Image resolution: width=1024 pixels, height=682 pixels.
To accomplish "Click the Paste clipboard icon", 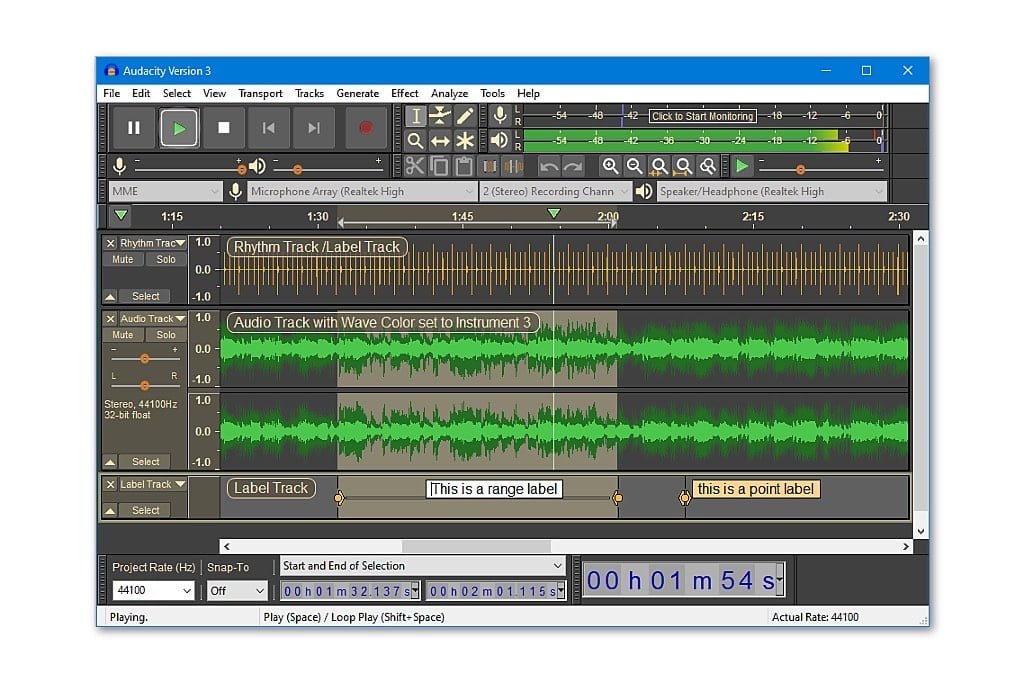I will (x=464, y=166).
